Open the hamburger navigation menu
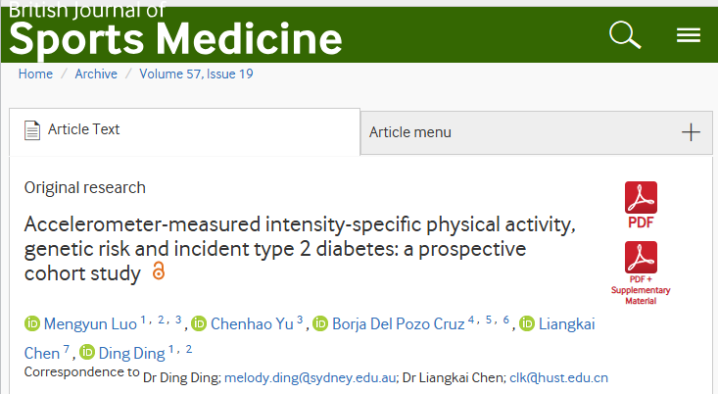Viewport: 718px width, 394px height. coord(689,35)
